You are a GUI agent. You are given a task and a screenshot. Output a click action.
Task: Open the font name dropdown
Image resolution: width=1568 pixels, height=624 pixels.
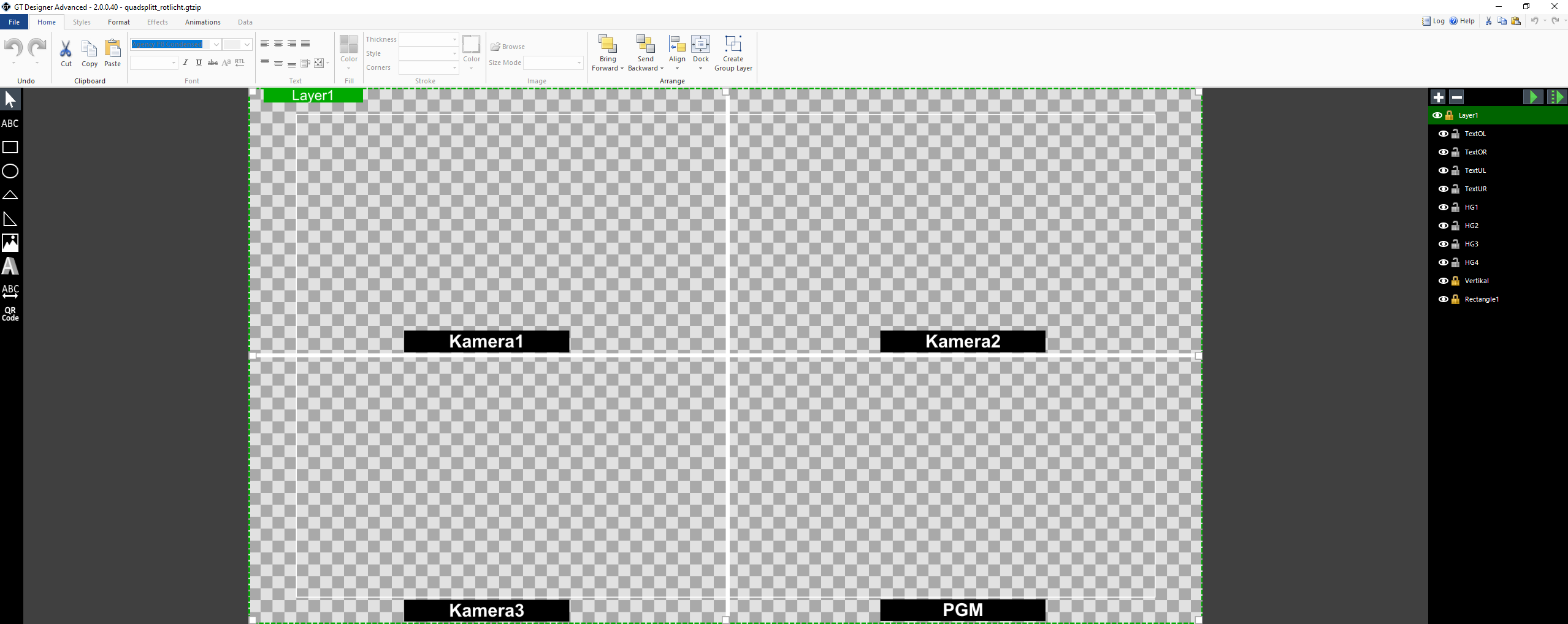(x=216, y=44)
